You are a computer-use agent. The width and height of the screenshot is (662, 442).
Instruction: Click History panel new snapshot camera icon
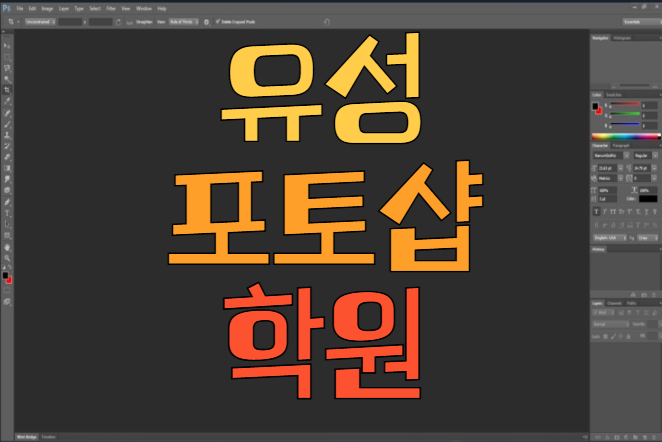[x=644, y=294]
